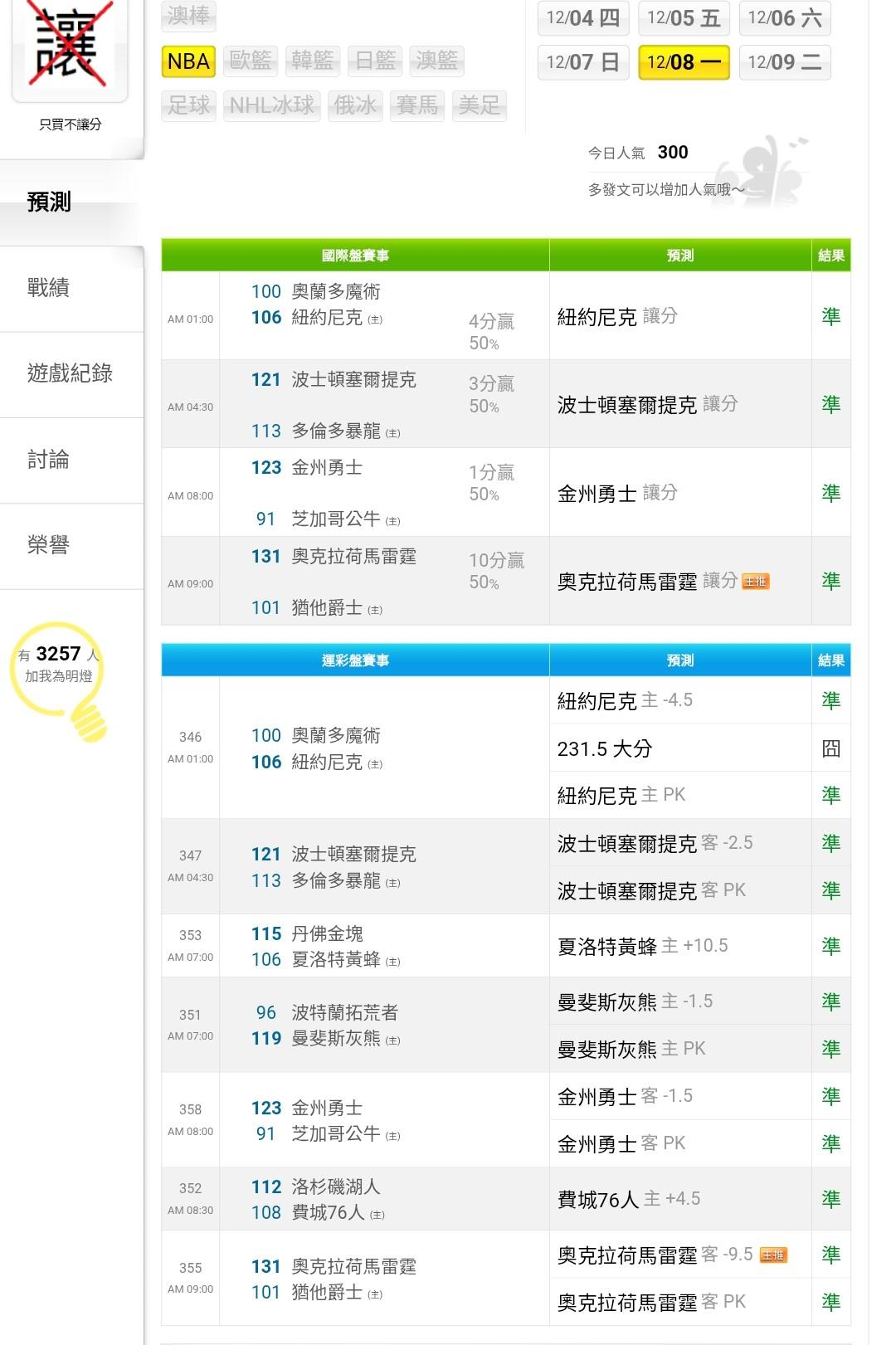Open the 遊戲紀錄 sidebar tab
This screenshot has height=1345, width=896.
[x=70, y=373]
